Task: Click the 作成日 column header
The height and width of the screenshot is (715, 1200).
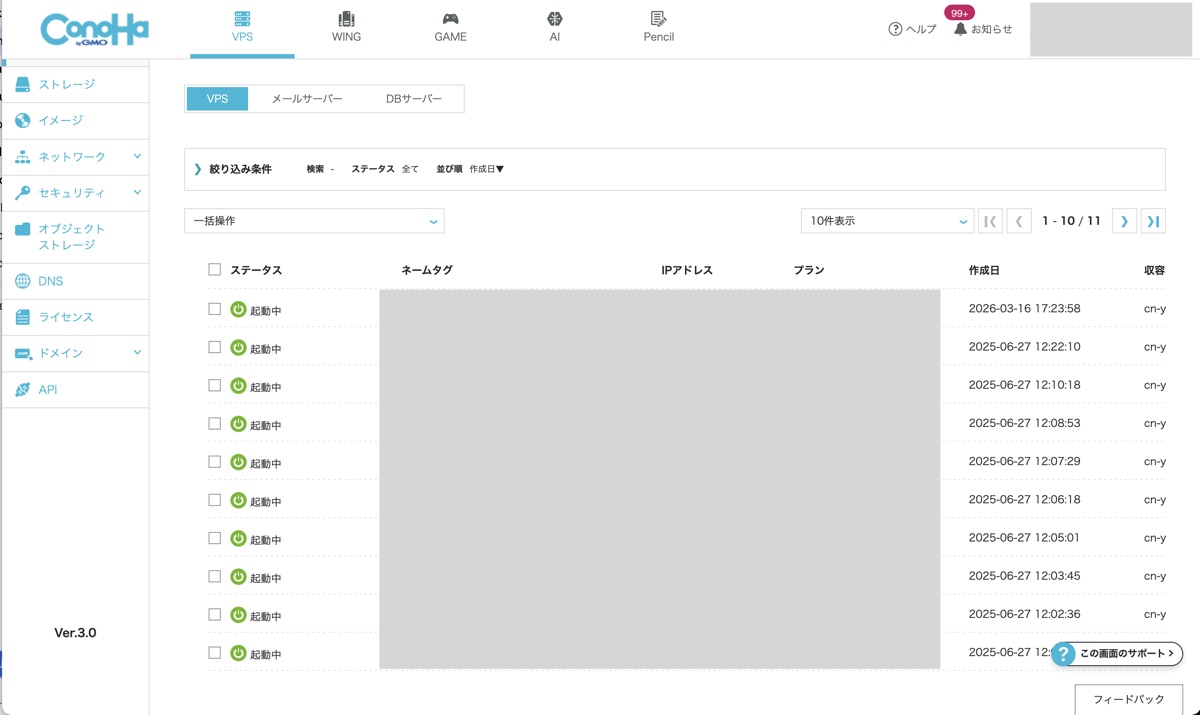Action: (x=984, y=270)
